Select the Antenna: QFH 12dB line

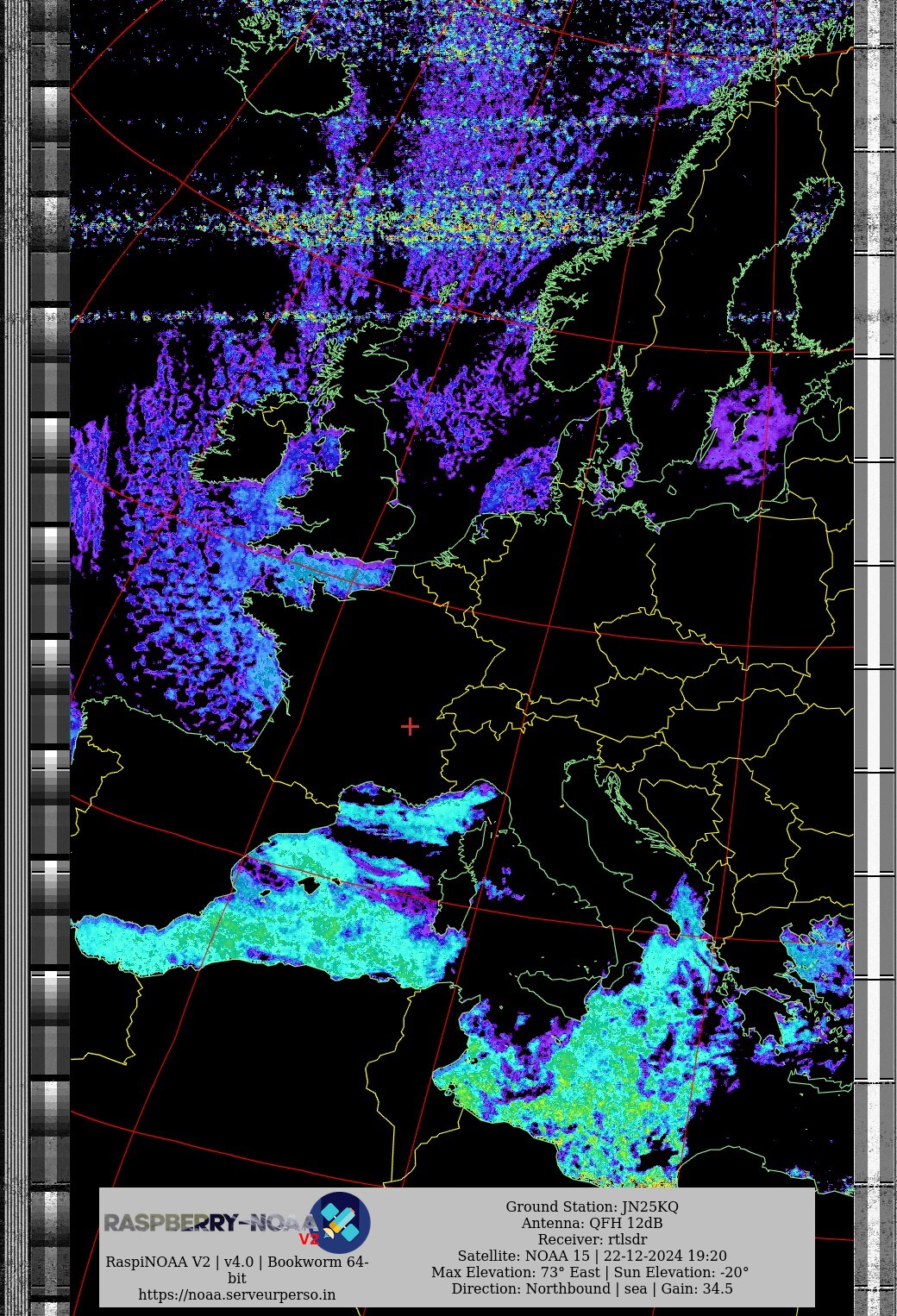592,1223
